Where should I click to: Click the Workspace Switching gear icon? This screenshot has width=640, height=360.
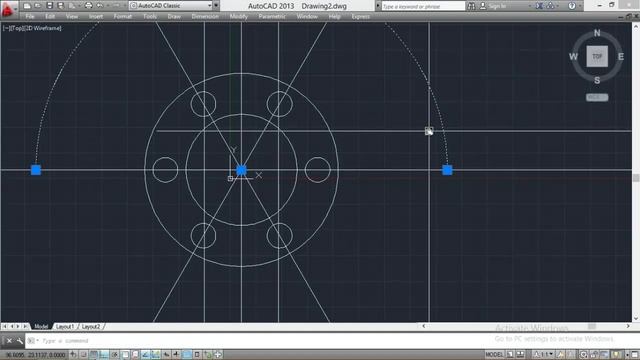pyautogui.click(x=583, y=354)
